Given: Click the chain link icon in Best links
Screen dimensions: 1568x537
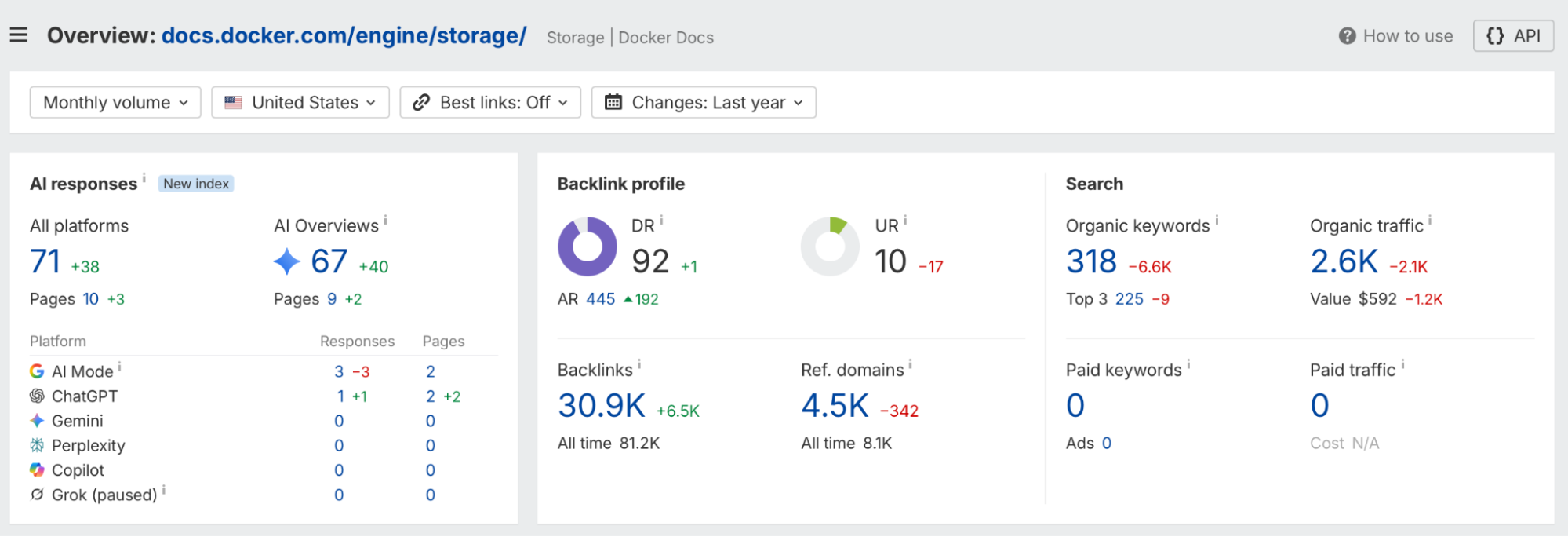Looking at the screenshot, I should point(421,103).
